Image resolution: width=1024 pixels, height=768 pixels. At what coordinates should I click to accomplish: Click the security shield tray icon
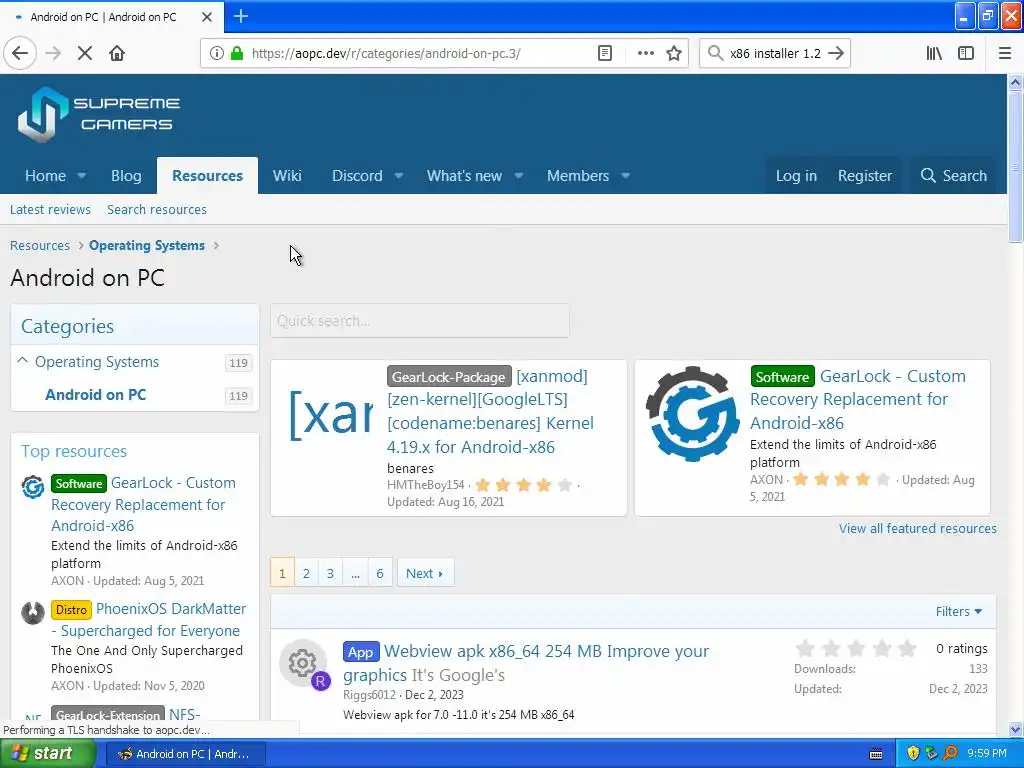click(x=913, y=754)
